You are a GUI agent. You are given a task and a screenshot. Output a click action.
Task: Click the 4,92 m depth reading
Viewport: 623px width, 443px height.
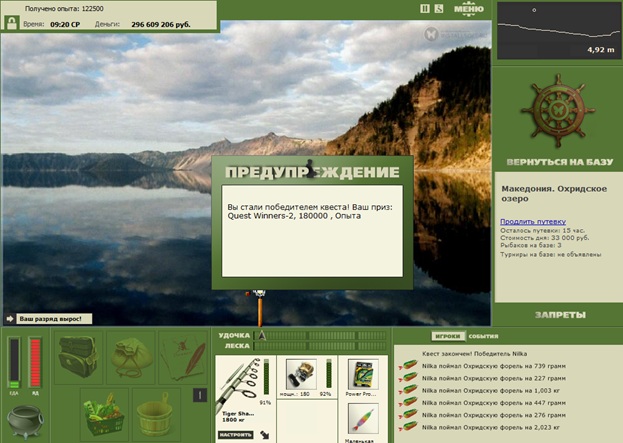pos(601,50)
